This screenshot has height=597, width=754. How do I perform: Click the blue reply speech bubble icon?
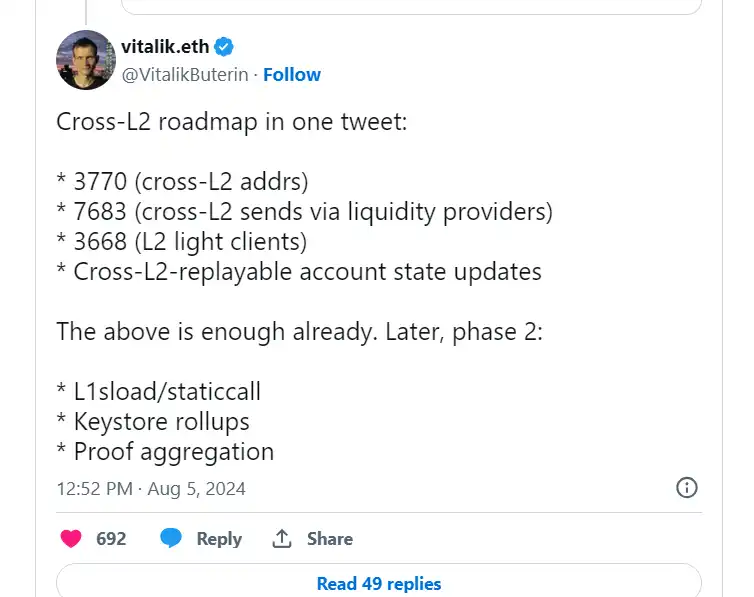click(x=172, y=538)
